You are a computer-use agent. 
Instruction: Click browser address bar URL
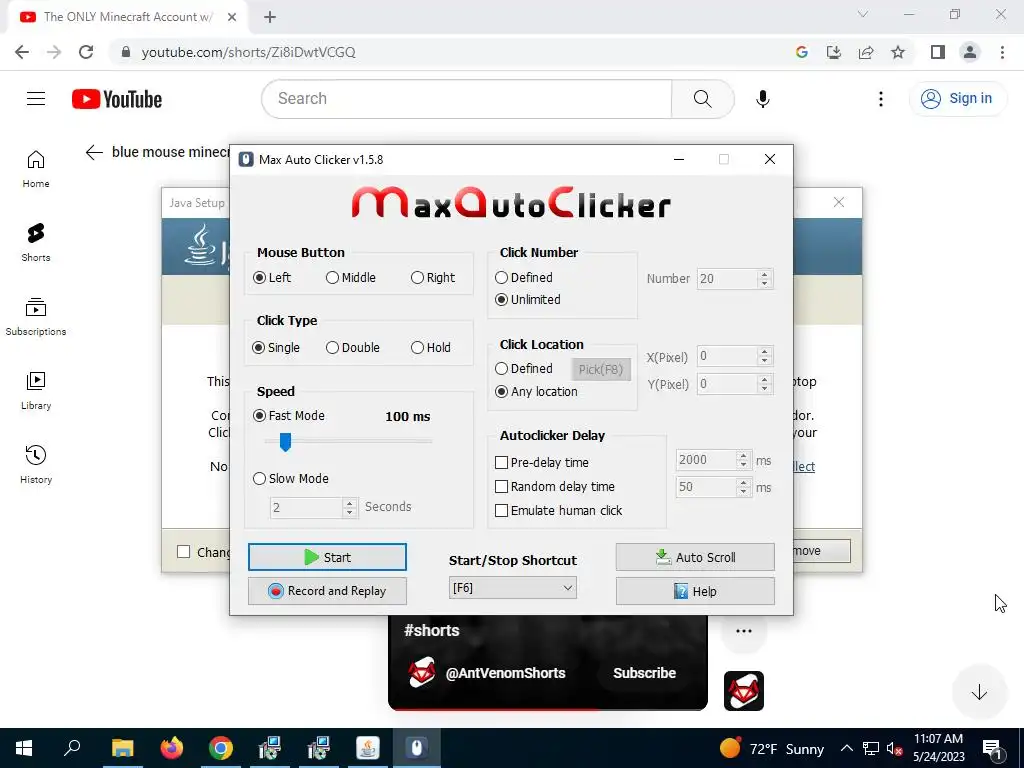point(248,52)
